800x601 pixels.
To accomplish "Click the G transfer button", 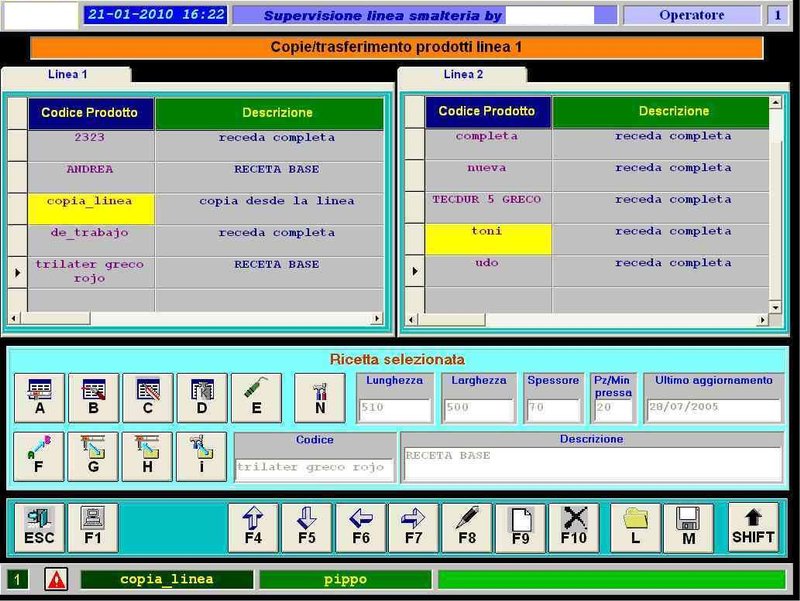I will tap(93, 457).
